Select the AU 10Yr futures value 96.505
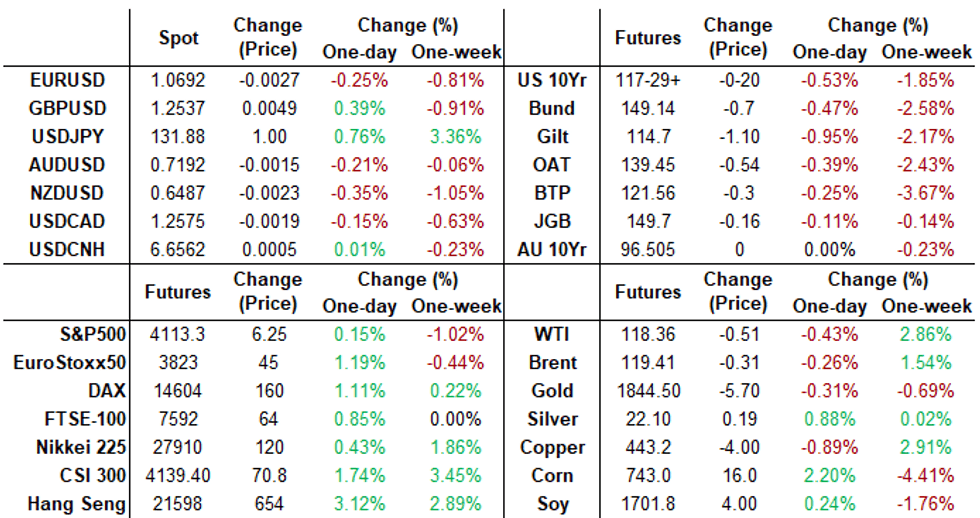This screenshot has width=980, height=518. click(x=648, y=248)
